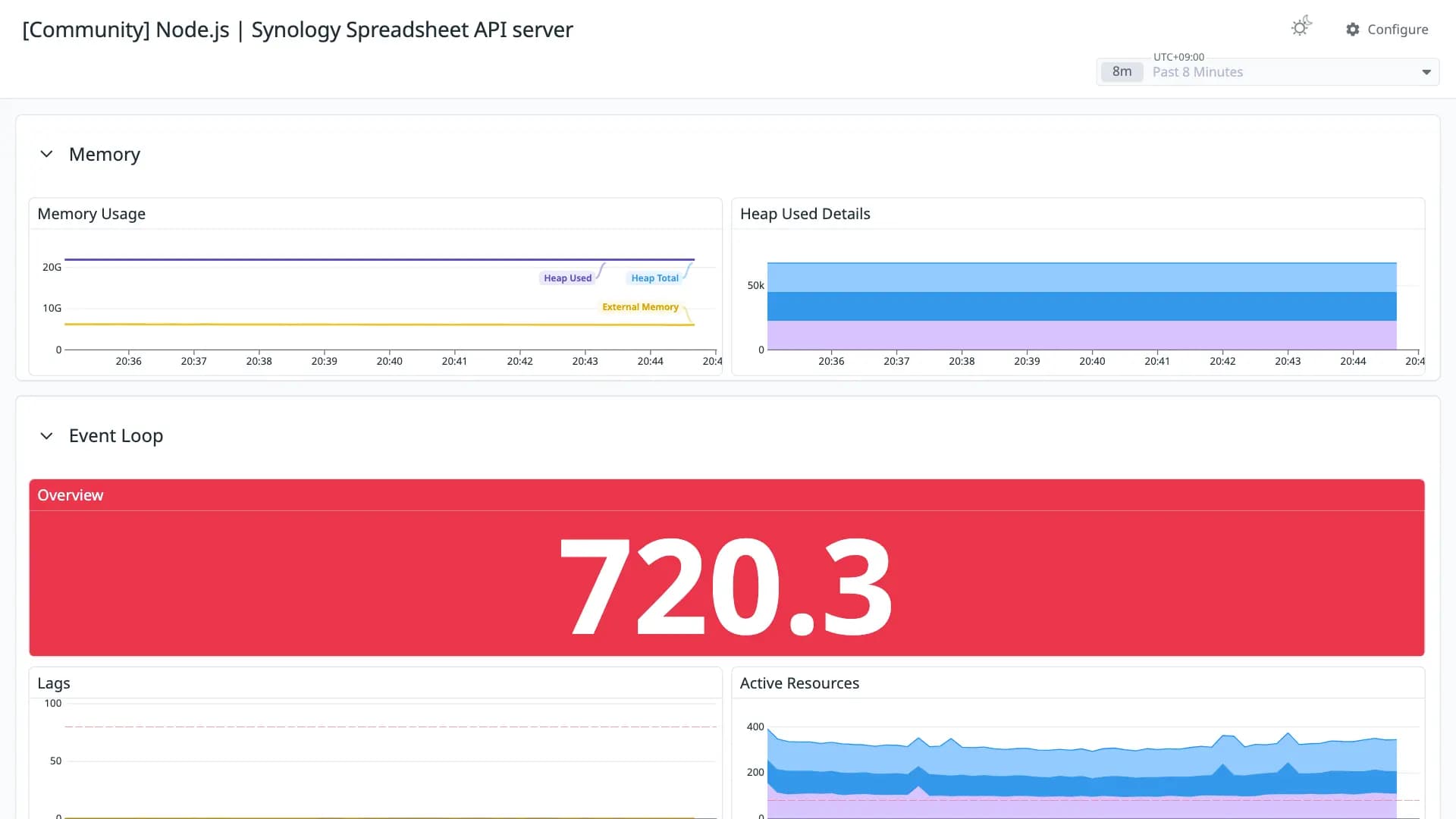Click the Event Loop section title
Image resolution: width=1456 pixels, height=819 pixels.
(116, 436)
